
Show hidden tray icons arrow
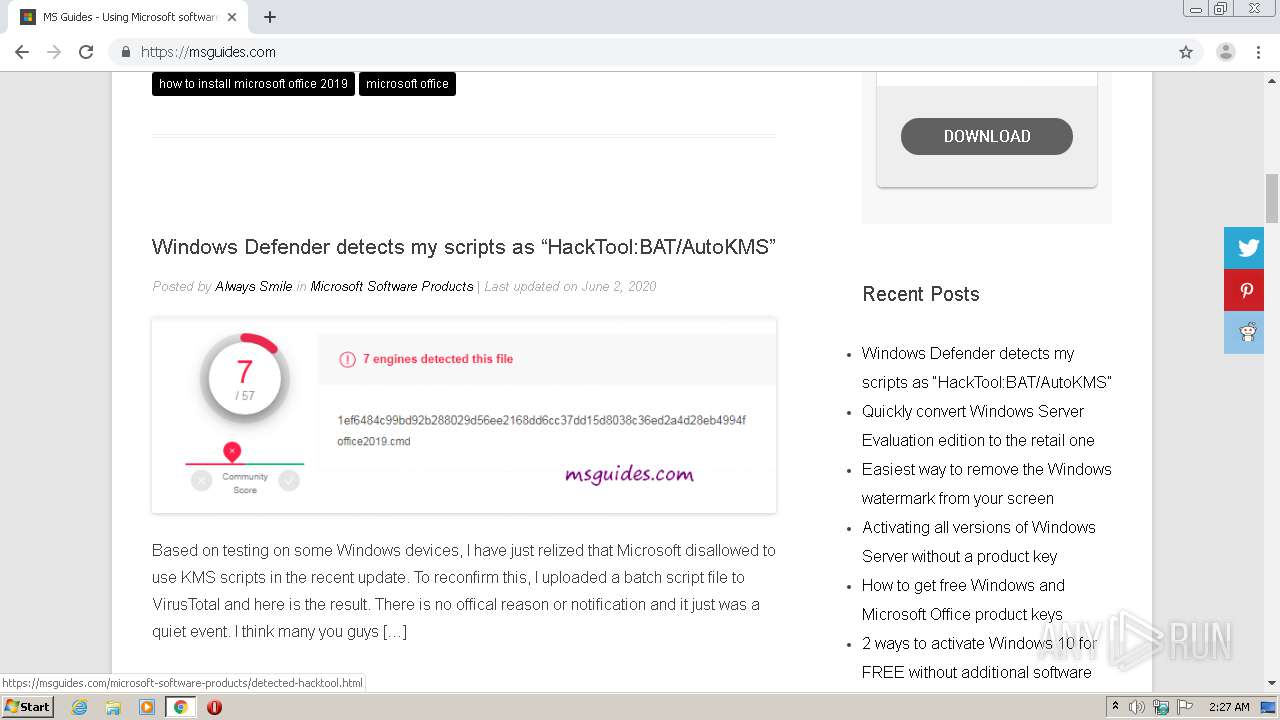click(x=1115, y=707)
